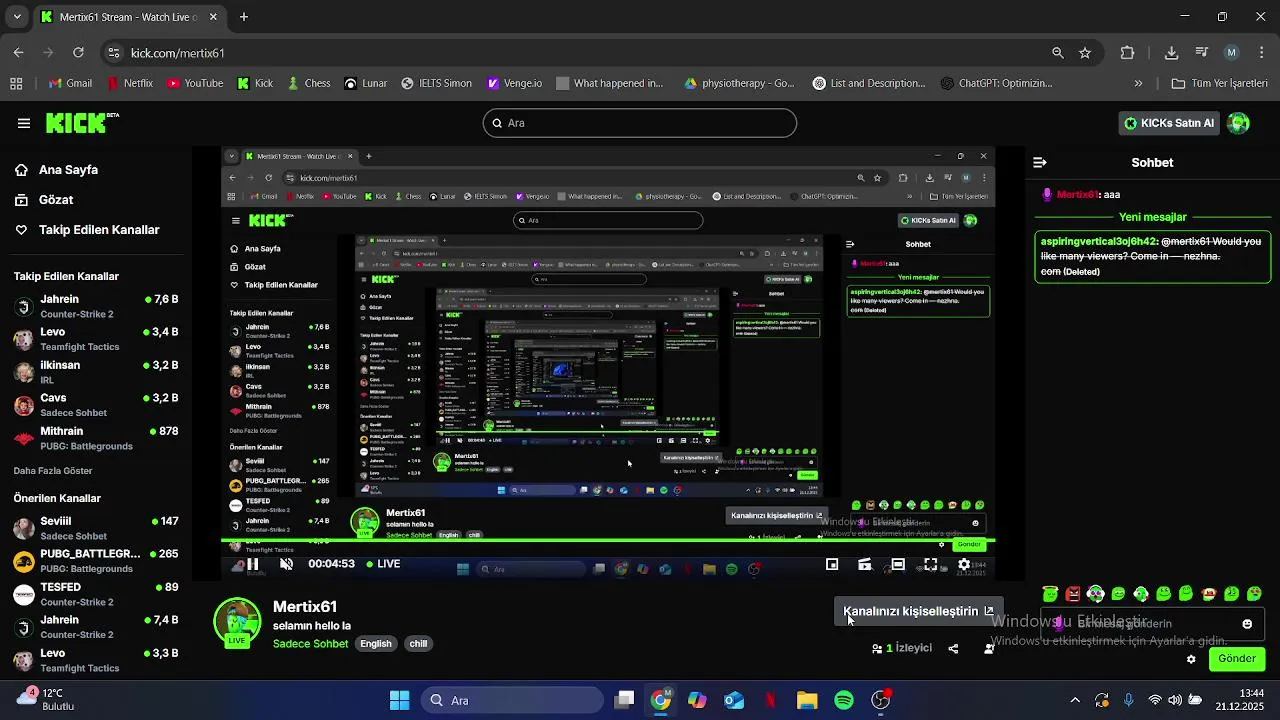Screen dimensions: 1280x720
Task: Click the Yeni mesajlar divider label
Action: click(x=1152, y=217)
